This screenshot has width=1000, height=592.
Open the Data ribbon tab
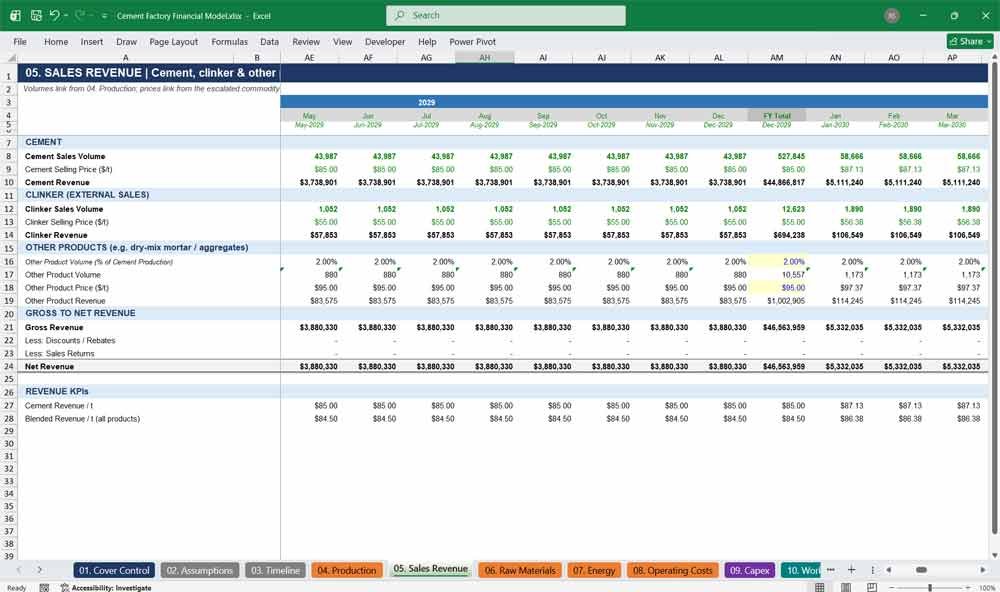point(269,41)
